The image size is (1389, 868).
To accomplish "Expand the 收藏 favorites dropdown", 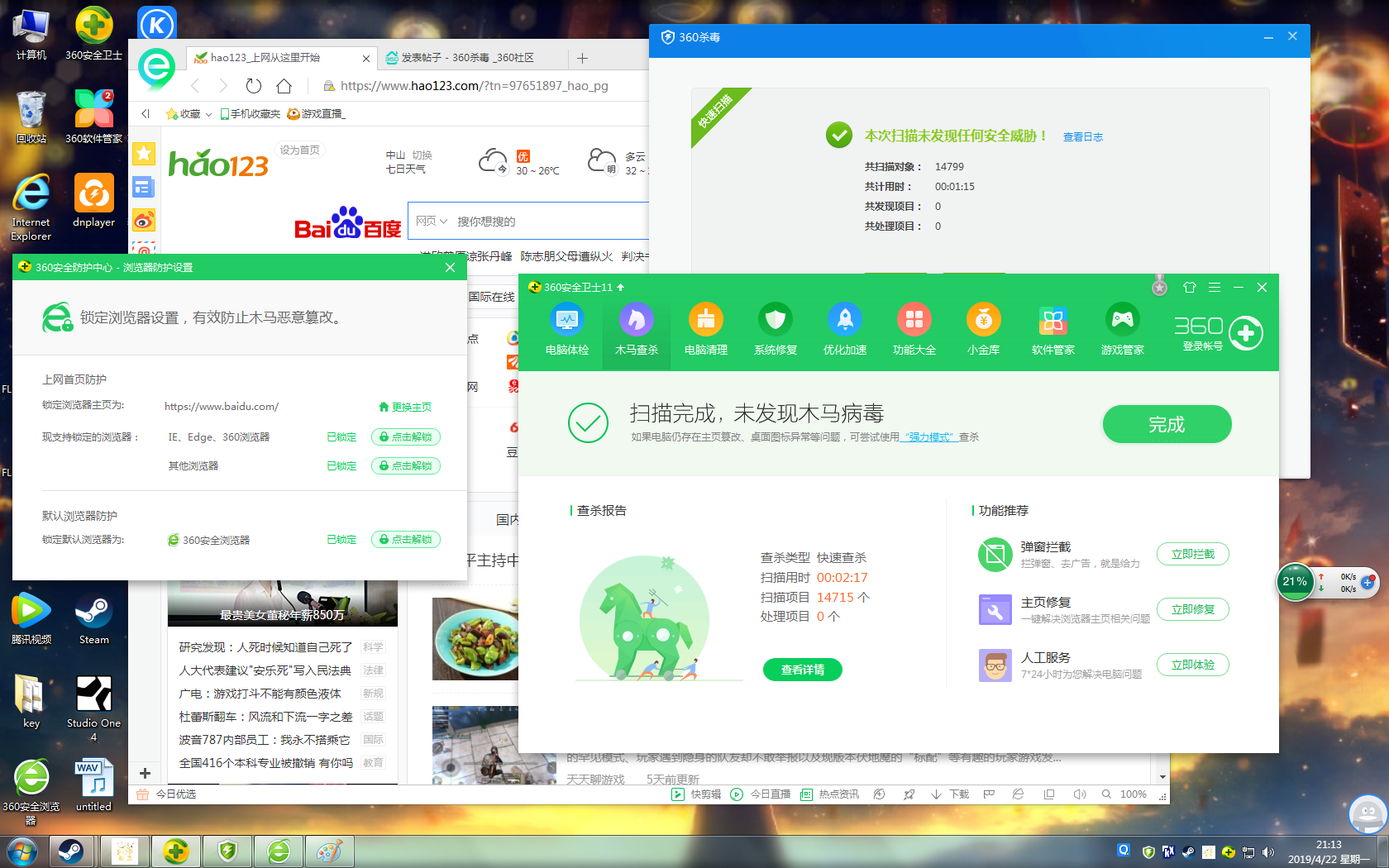I will coord(208,114).
